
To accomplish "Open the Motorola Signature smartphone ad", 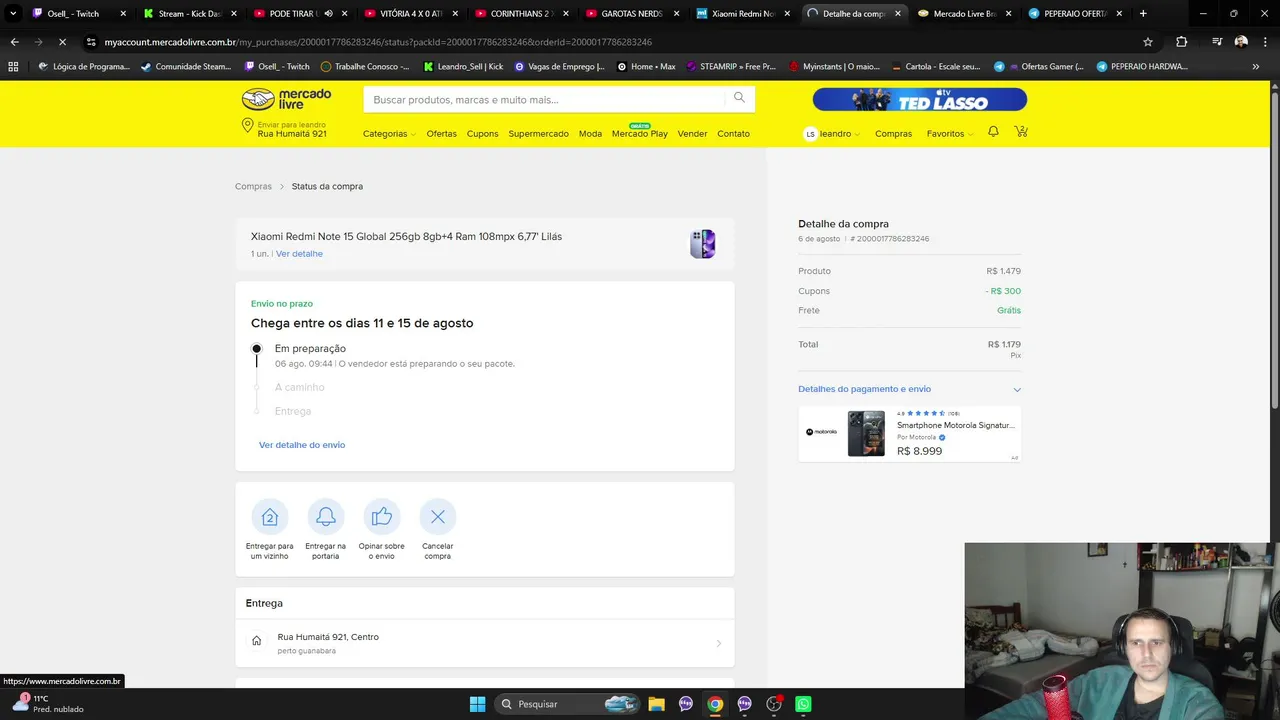I will click(x=909, y=434).
